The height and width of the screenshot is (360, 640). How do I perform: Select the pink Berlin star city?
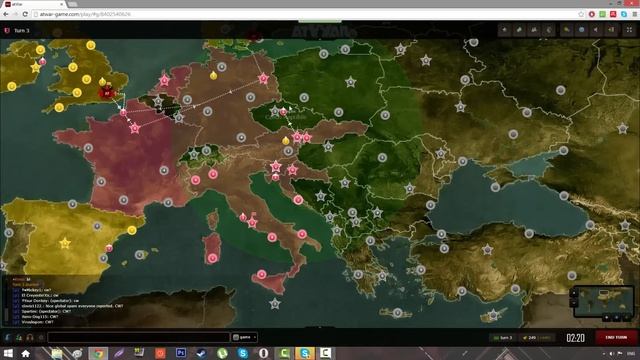pyautogui.click(x=263, y=78)
